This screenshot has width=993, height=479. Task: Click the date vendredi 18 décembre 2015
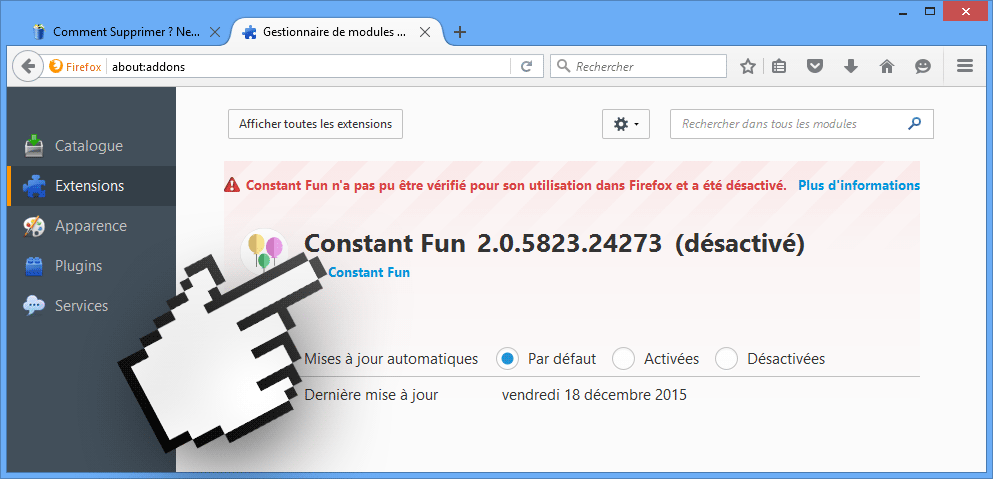click(x=594, y=395)
